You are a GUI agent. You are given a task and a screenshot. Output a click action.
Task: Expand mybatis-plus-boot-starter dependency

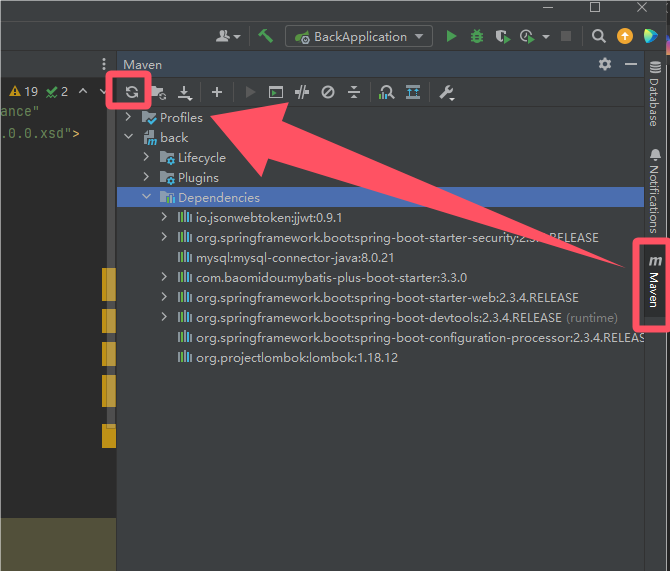[164, 277]
